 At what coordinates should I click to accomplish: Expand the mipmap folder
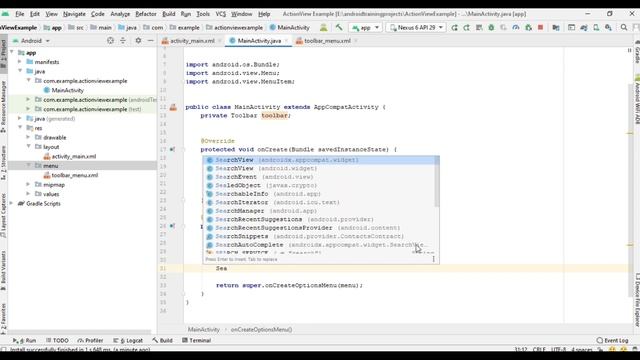coord(28,184)
